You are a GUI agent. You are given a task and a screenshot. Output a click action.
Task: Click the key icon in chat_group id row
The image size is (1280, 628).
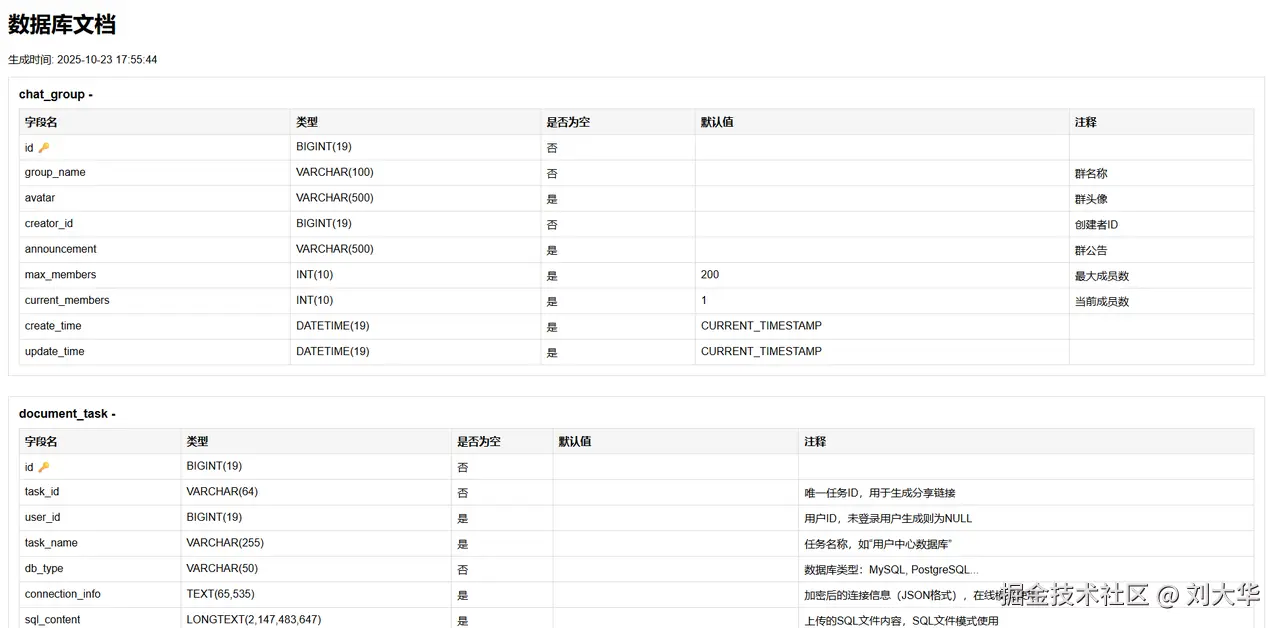pos(43,148)
